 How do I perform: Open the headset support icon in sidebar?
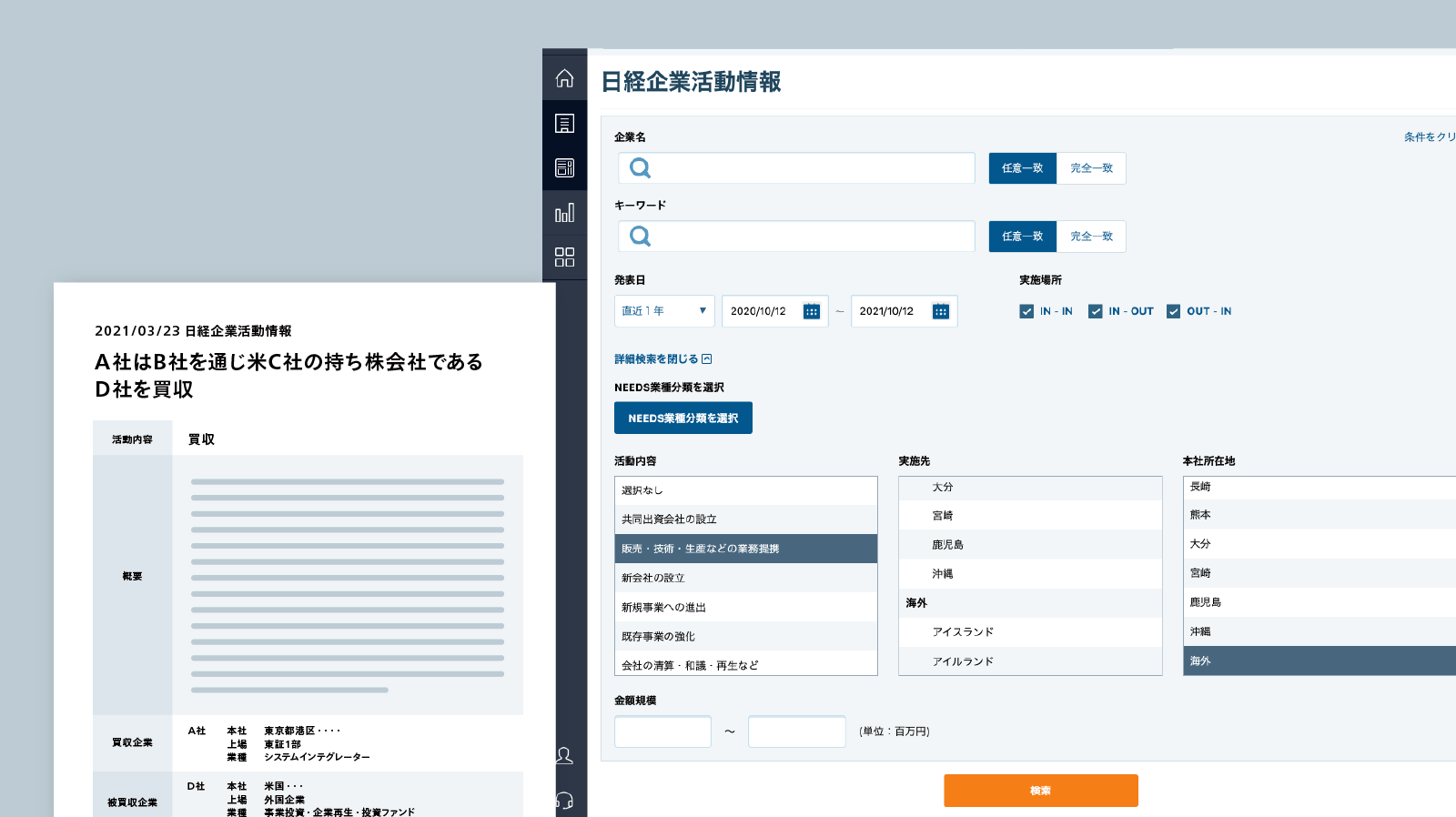[x=564, y=801]
